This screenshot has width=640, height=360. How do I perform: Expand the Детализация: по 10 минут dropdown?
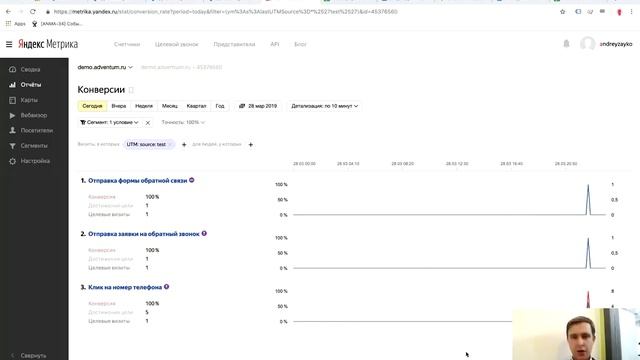[324, 106]
